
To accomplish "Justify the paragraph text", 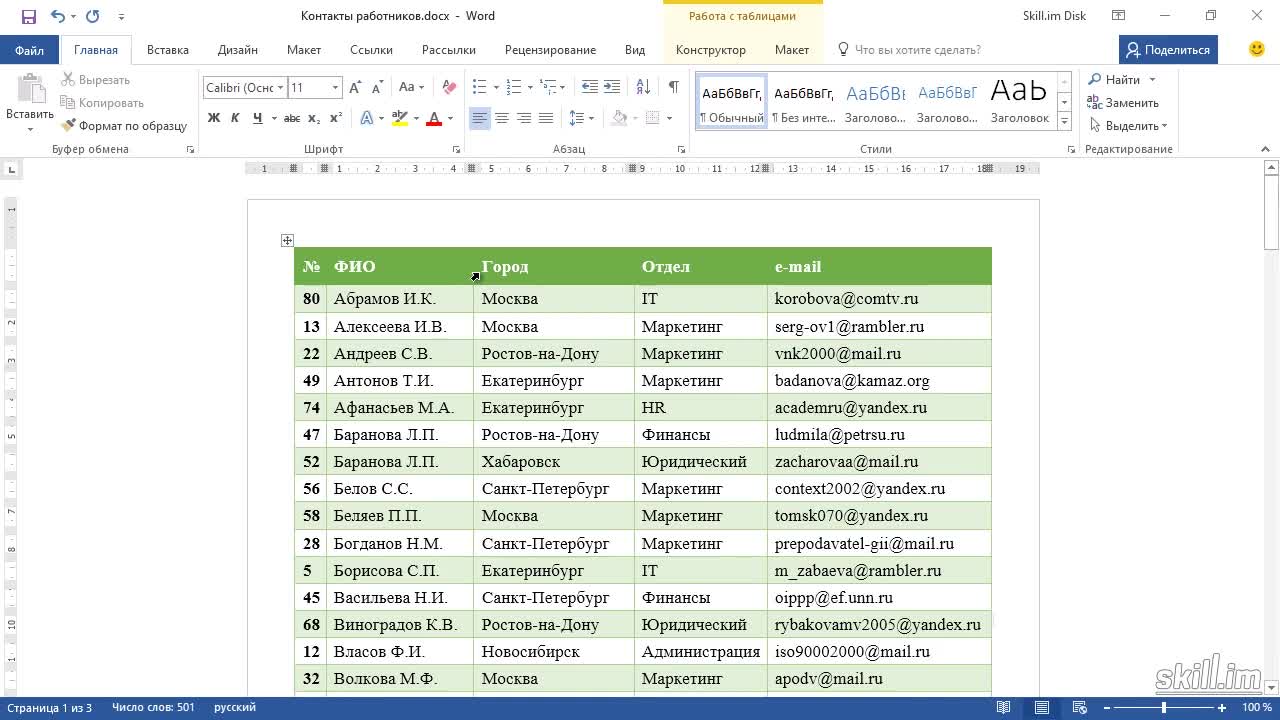I will [x=546, y=118].
